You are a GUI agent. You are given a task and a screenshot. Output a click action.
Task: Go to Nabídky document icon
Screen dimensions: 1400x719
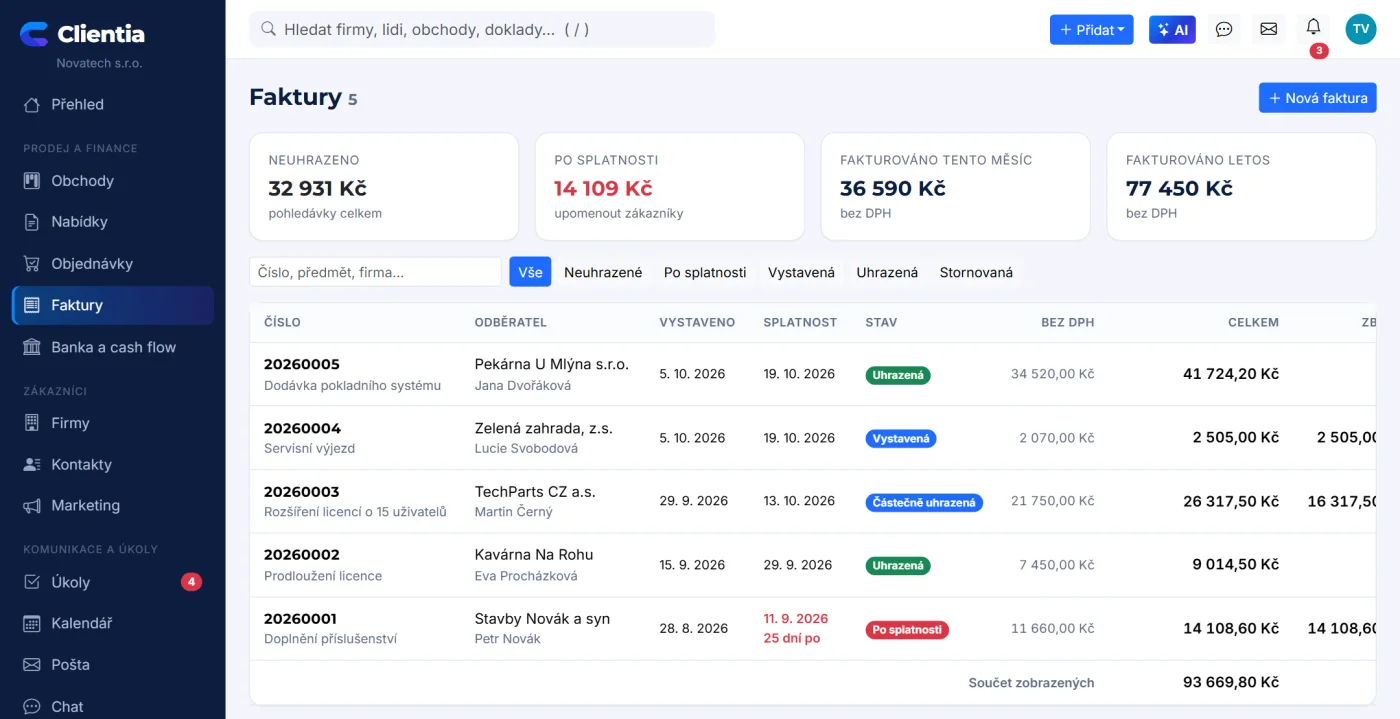pyautogui.click(x=32, y=222)
